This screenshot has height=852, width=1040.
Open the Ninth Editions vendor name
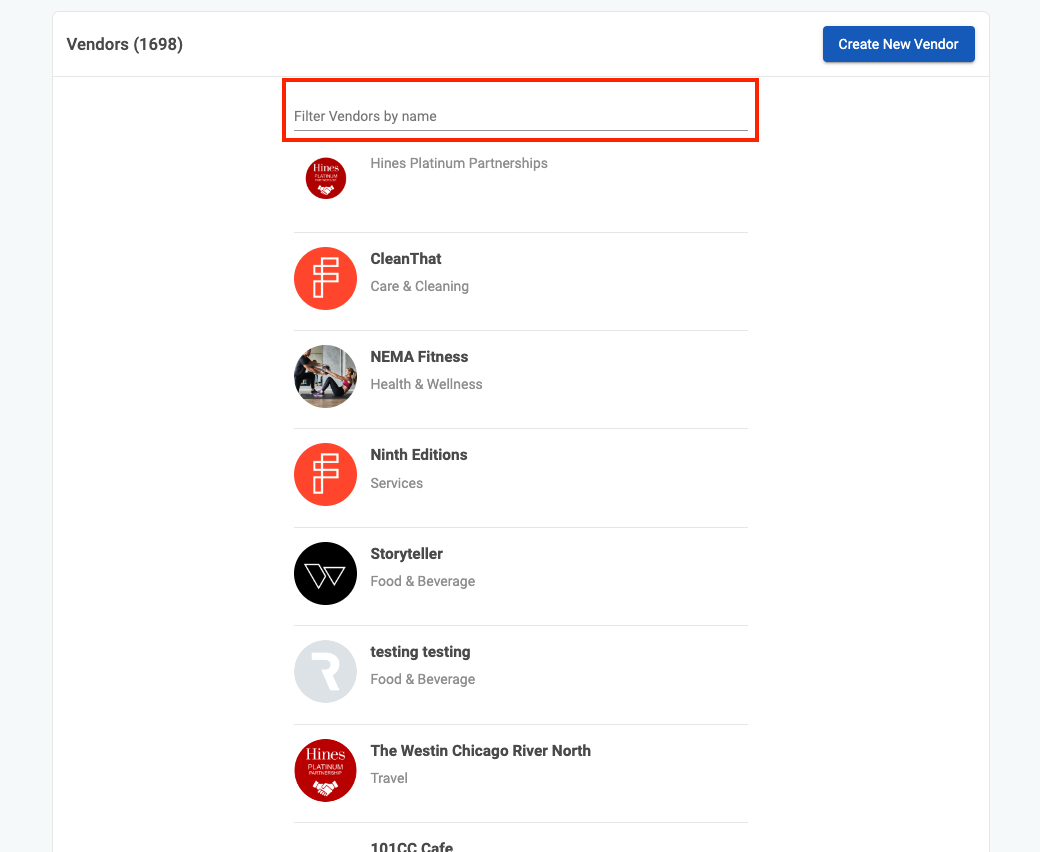[x=419, y=455]
